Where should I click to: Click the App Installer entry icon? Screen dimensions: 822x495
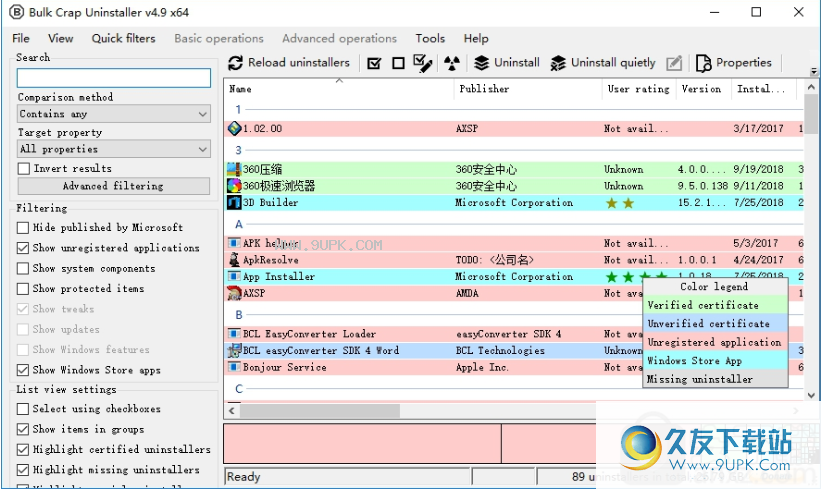coord(234,276)
